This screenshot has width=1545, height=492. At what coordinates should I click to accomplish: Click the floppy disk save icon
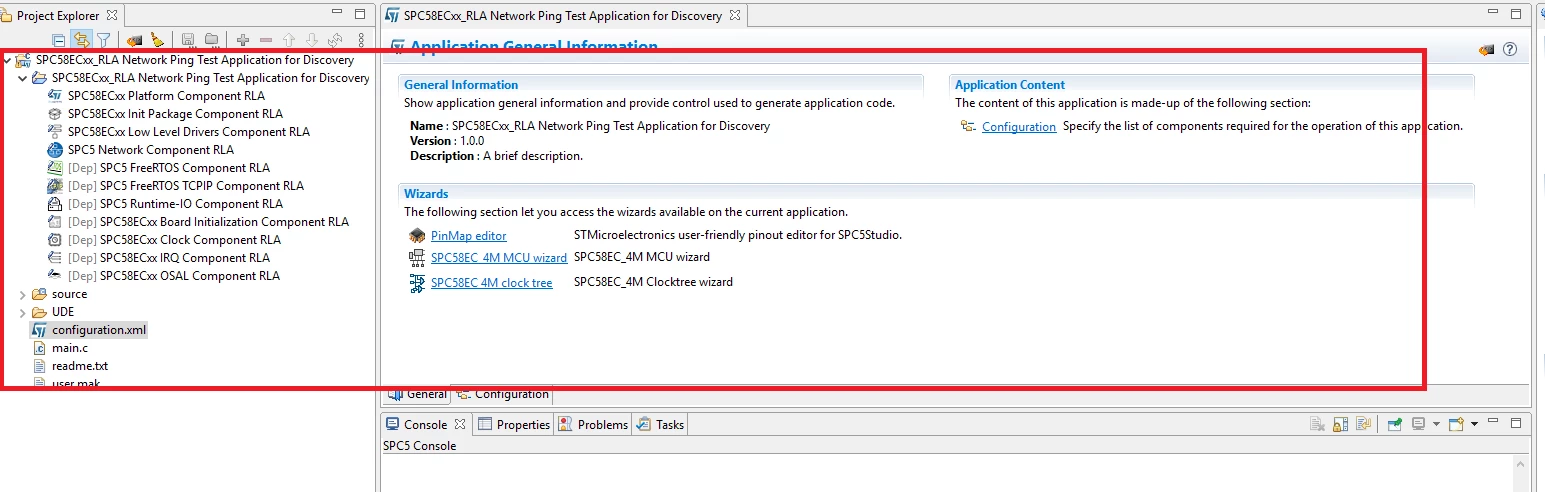coord(188,40)
